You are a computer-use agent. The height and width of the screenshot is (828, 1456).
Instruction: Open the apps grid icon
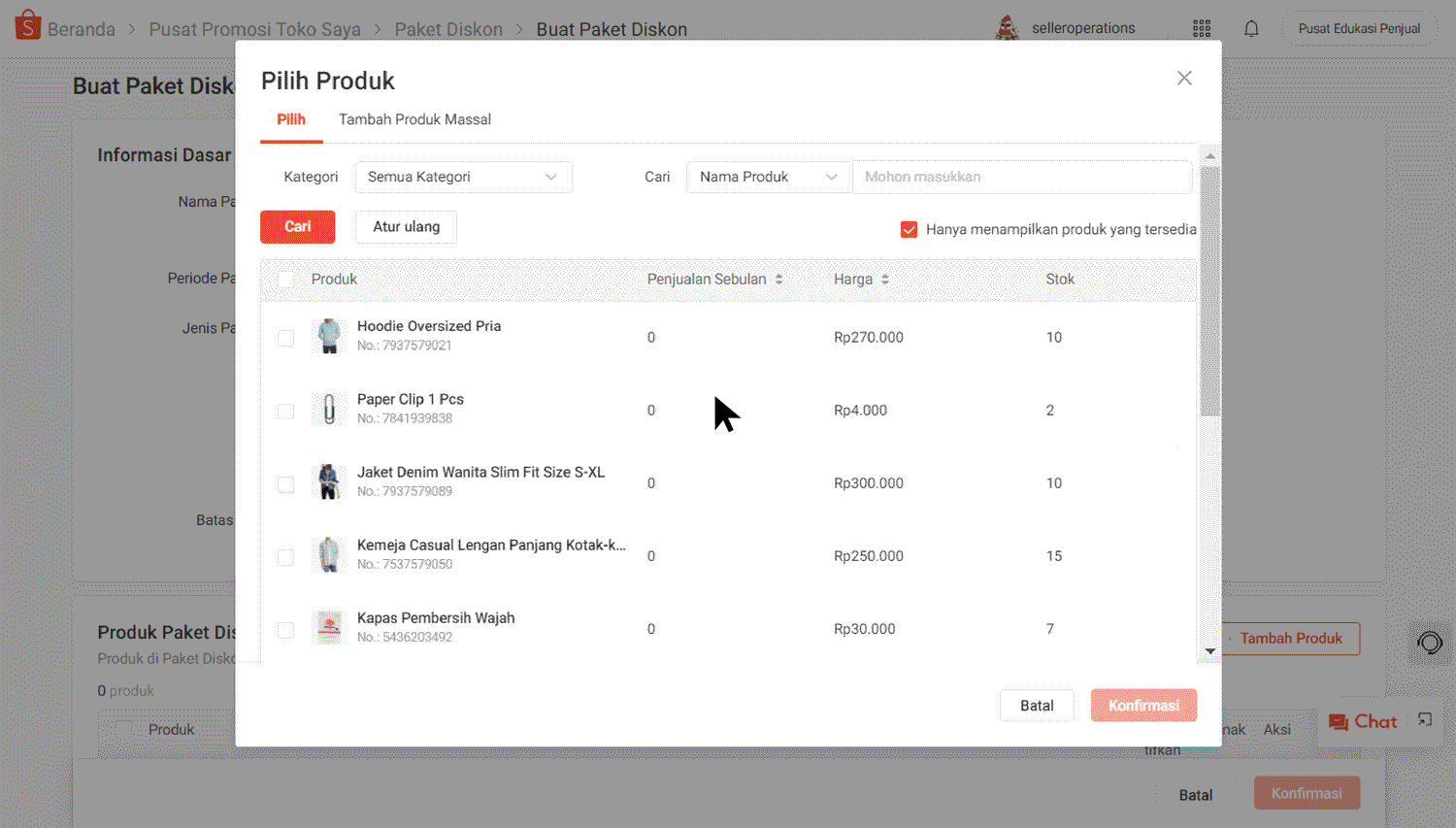[x=1202, y=28]
